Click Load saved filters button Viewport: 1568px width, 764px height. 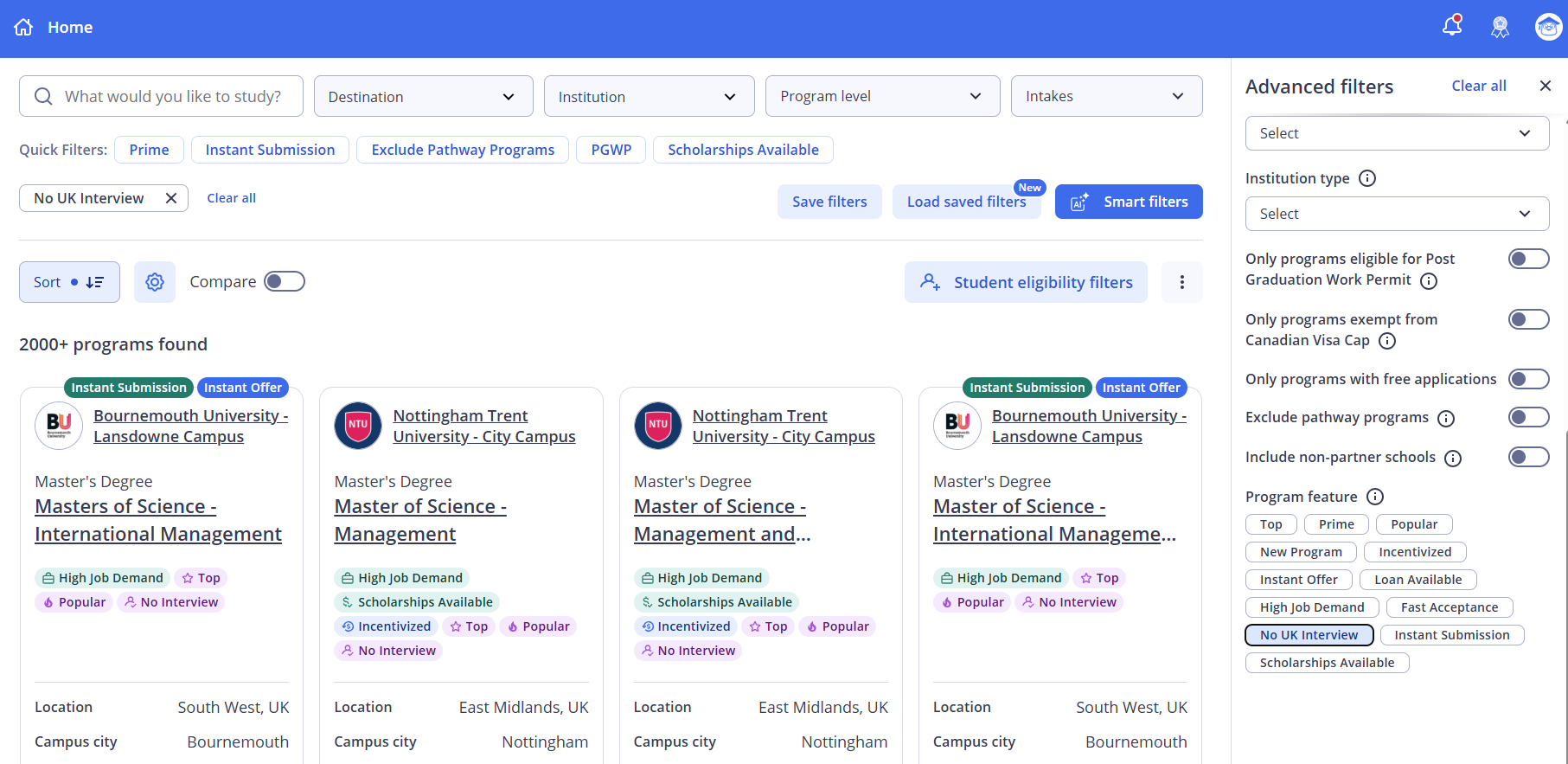pos(966,202)
